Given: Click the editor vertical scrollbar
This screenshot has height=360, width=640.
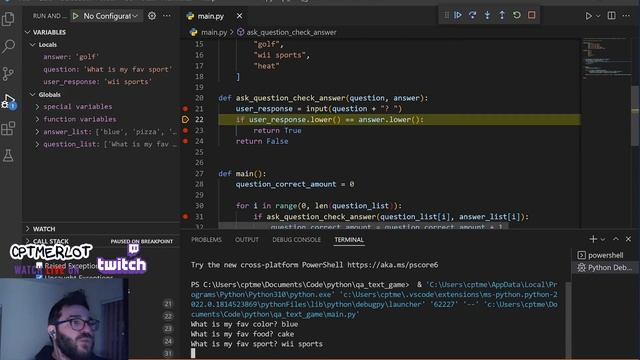Looking at the screenshot, I should click(636, 115).
